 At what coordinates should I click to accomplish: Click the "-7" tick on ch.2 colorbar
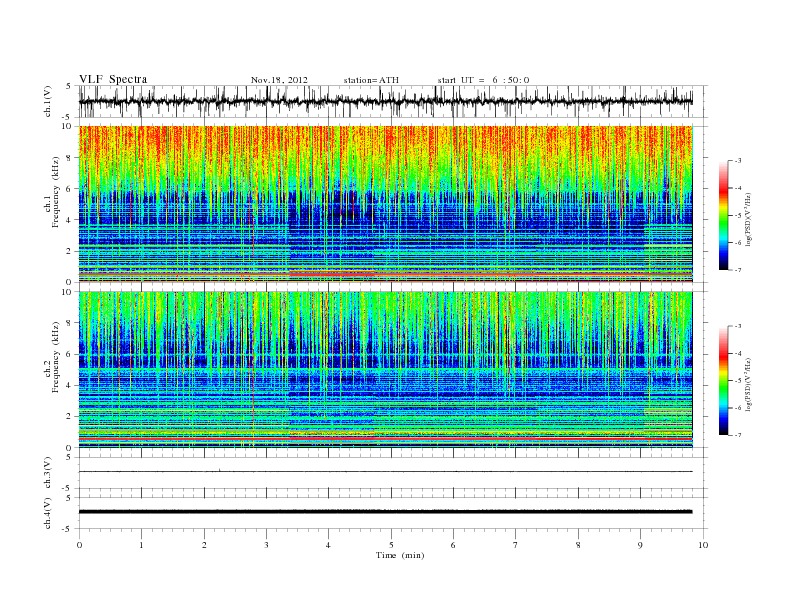point(738,435)
